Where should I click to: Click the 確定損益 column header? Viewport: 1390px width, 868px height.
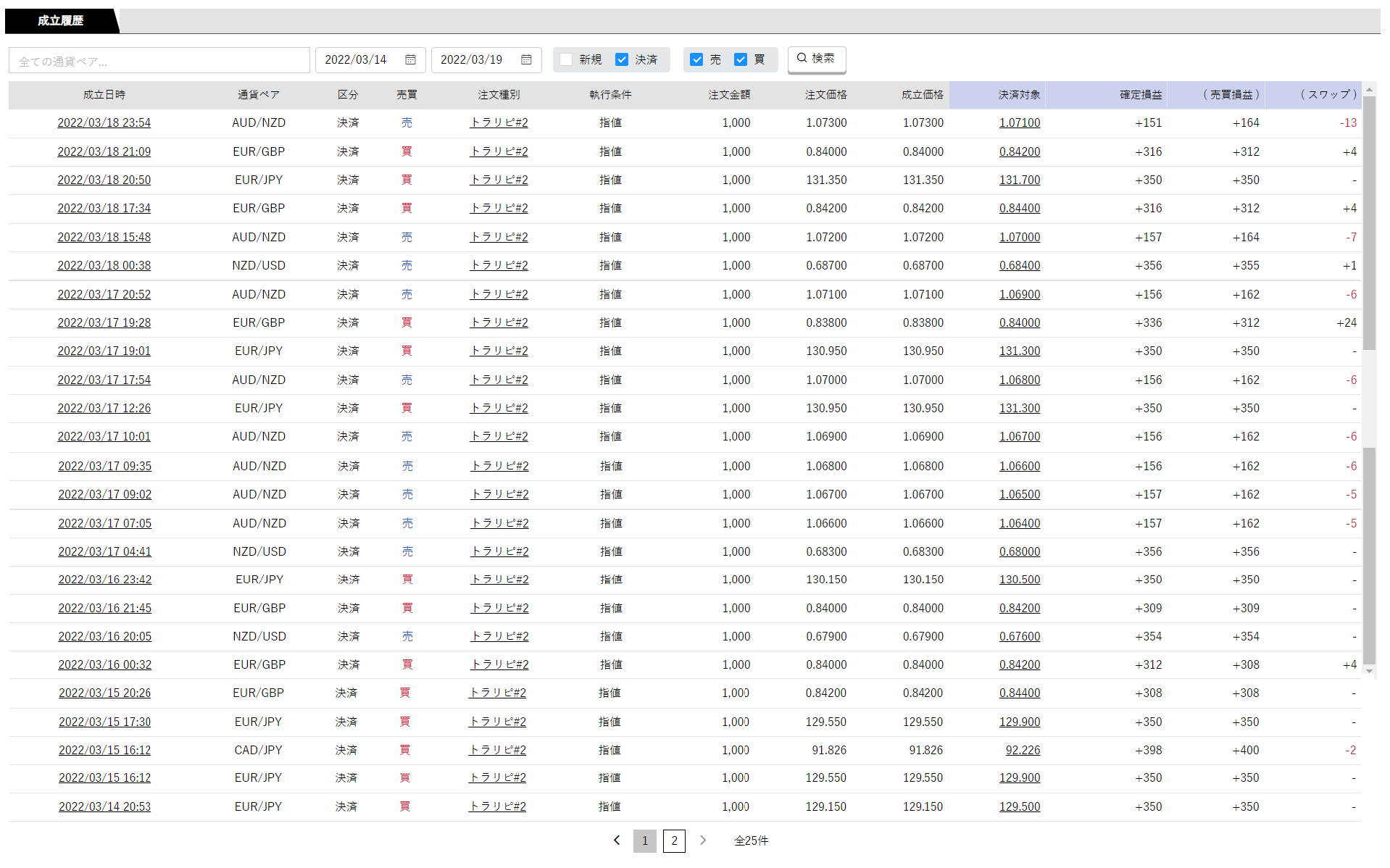click(1141, 95)
